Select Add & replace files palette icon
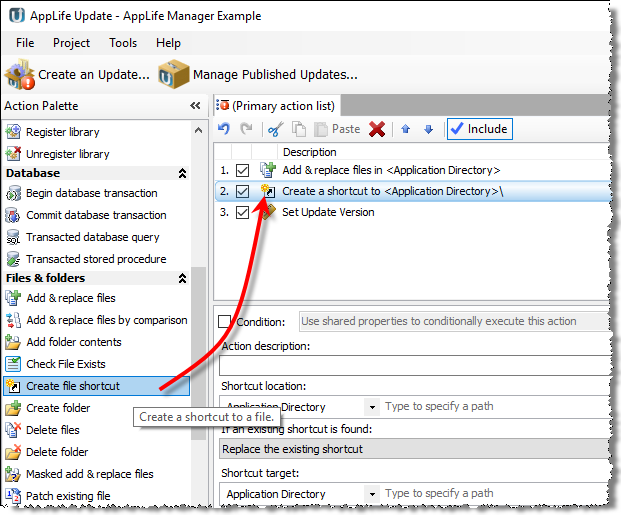Viewport: 621px width, 515px height. (x=13, y=298)
